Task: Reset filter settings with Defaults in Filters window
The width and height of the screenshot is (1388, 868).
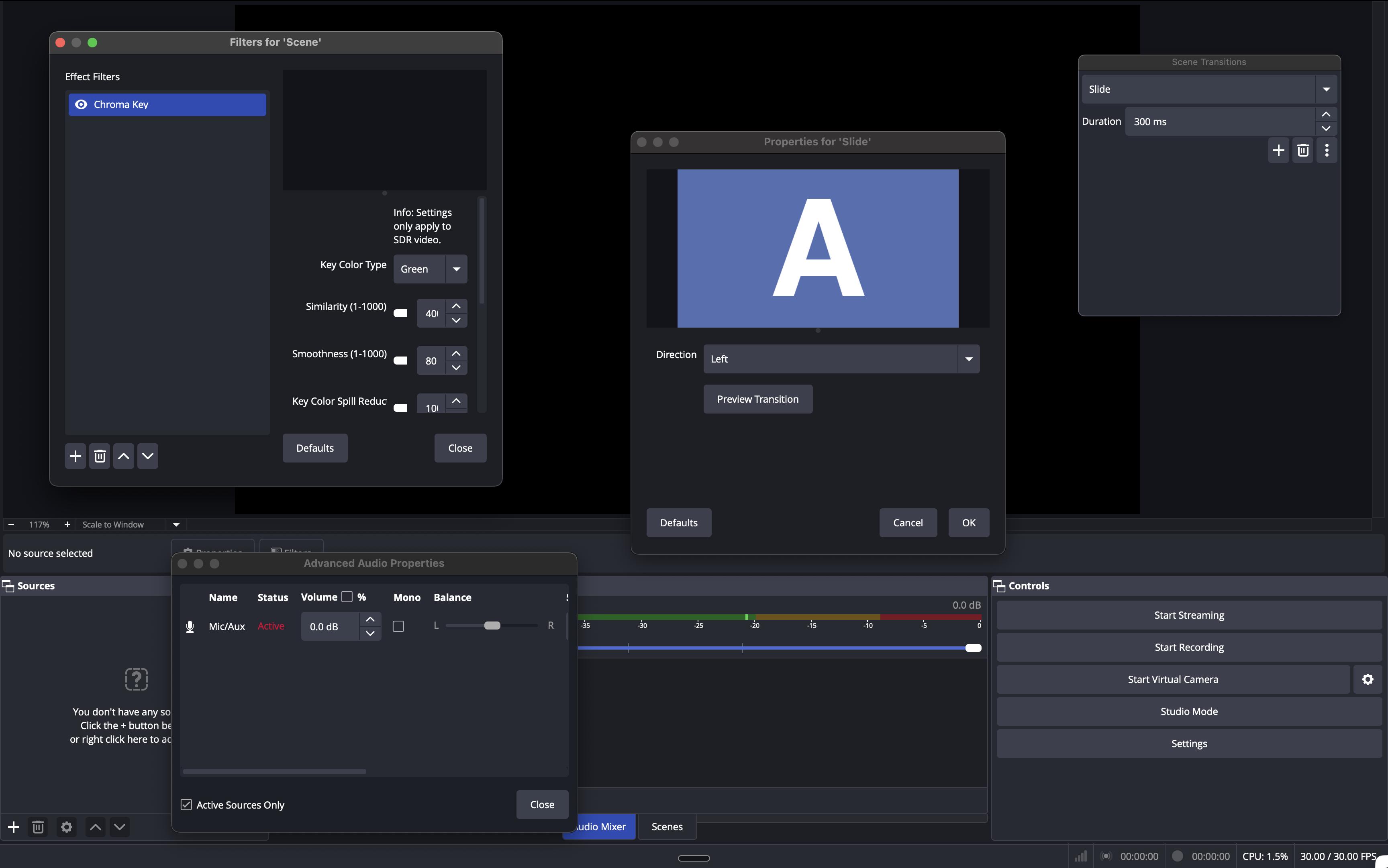Action: point(315,448)
